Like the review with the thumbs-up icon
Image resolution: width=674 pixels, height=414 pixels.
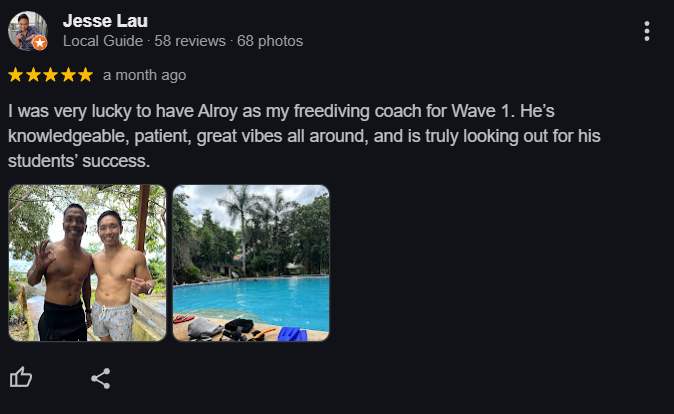[x=21, y=377]
